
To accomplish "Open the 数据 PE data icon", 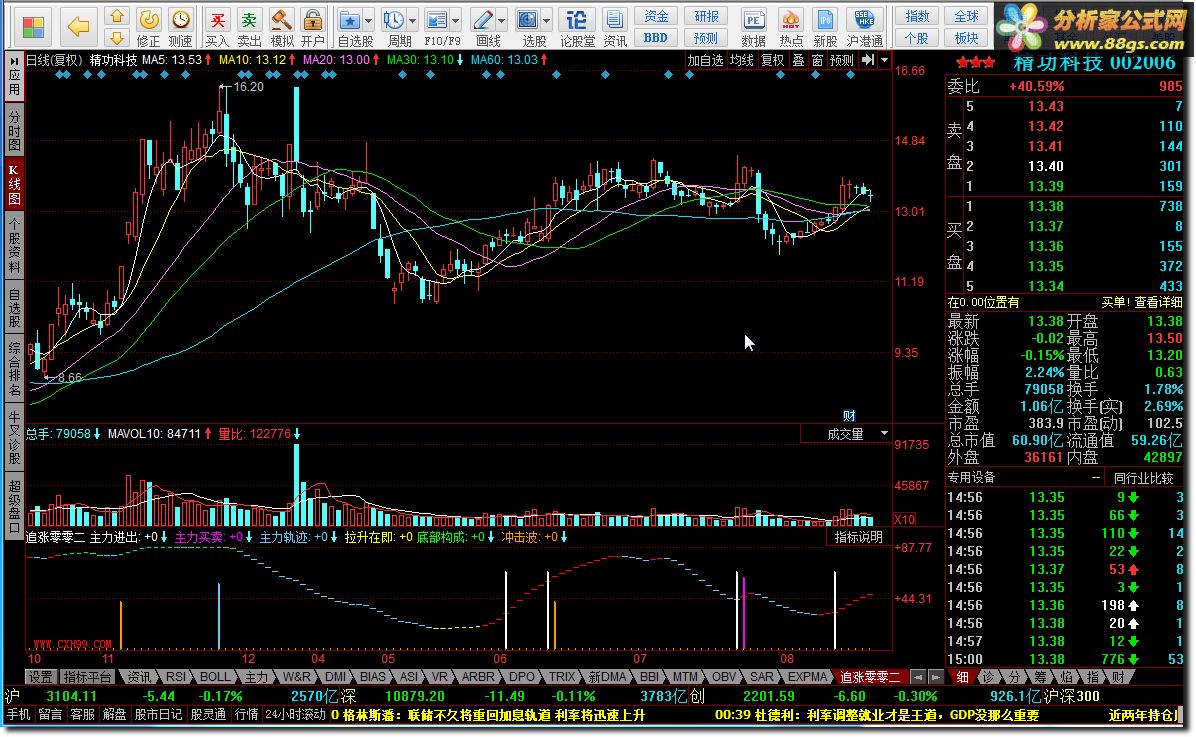I will tap(754, 27).
